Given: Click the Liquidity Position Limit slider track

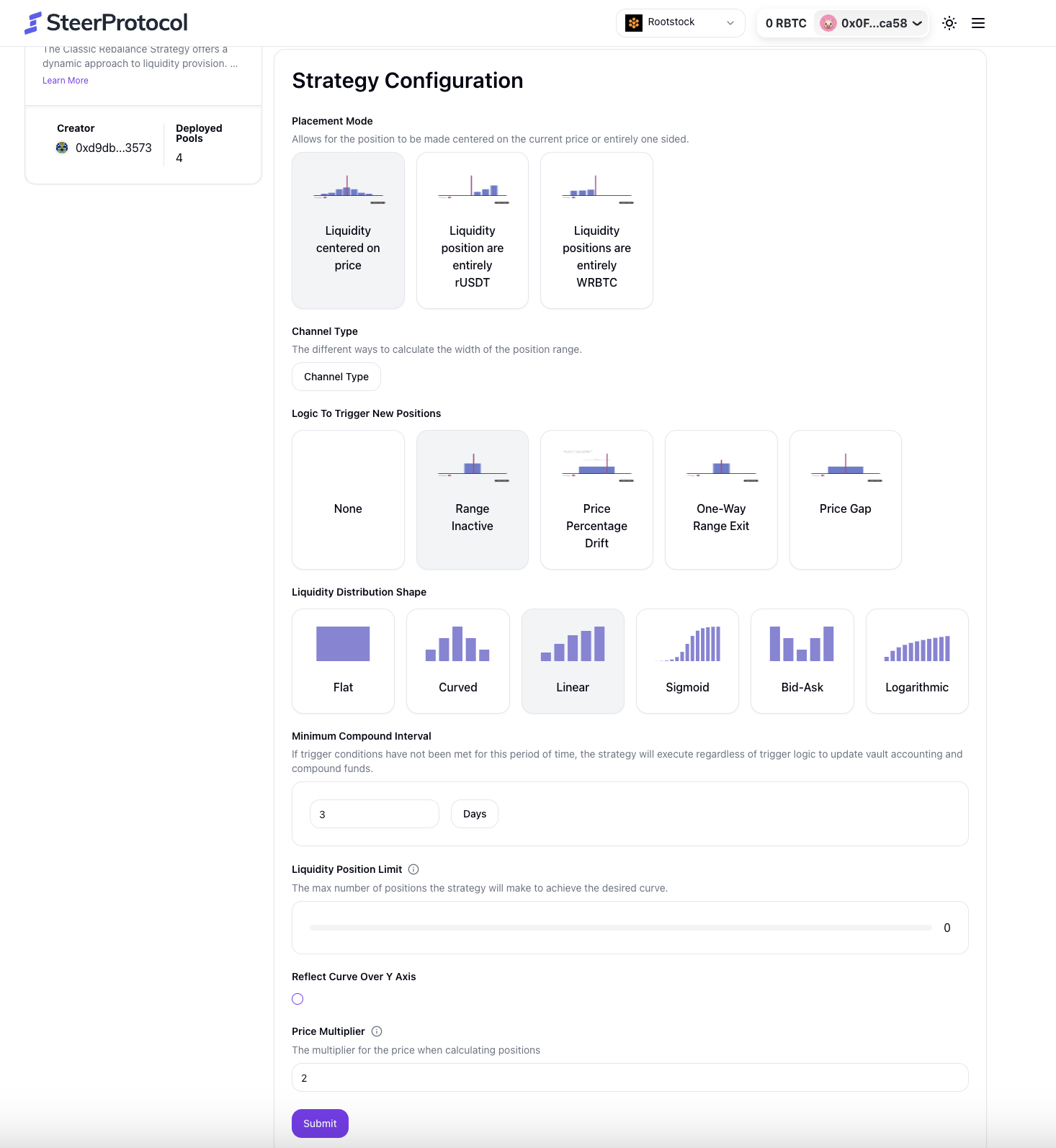Looking at the screenshot, I should click(x=620, y=928).
